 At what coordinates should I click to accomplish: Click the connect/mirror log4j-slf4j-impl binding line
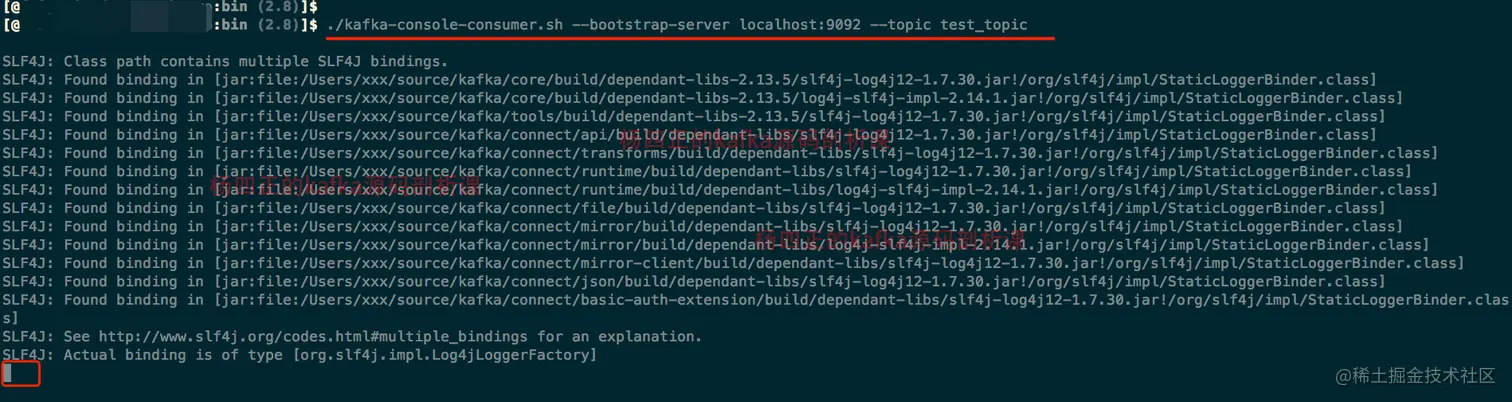tap(715, 244)
